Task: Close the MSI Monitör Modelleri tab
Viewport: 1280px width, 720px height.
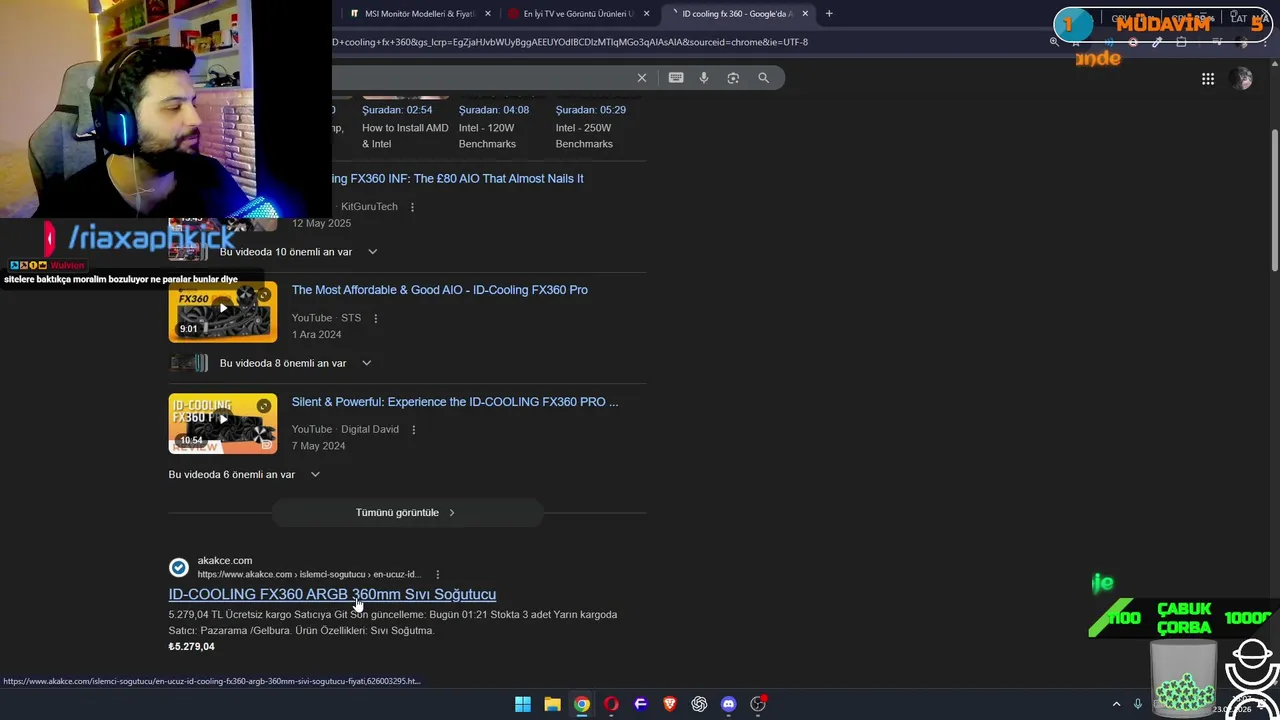Action: [488, 14]
